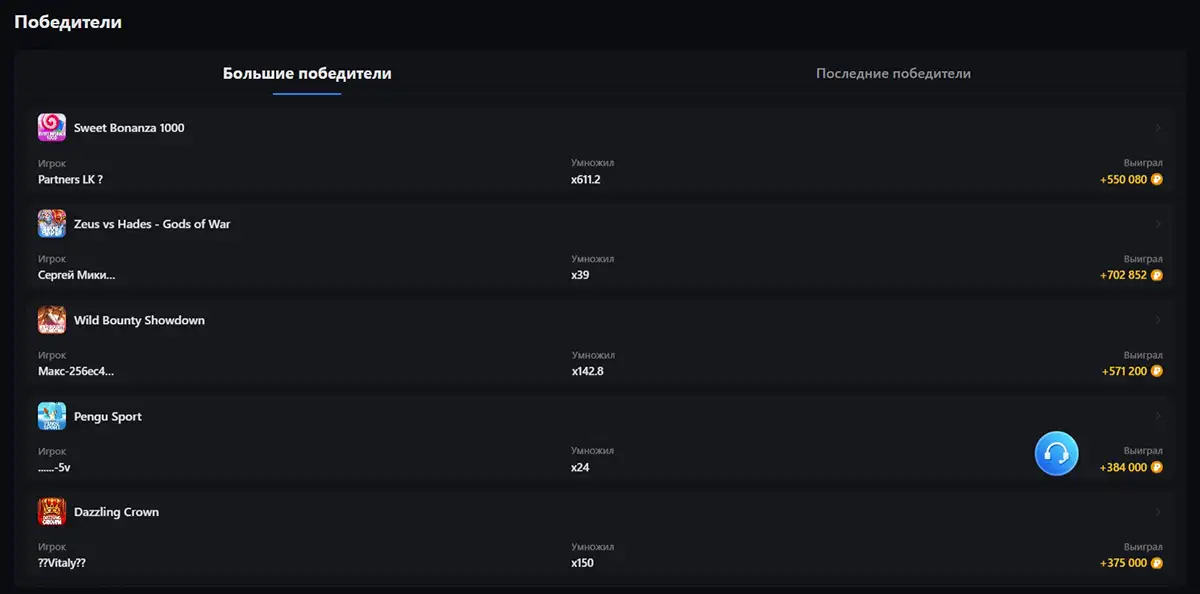Click the x142.8 multiplier value
The height and width of the screenshot is (594, 1200).
pyautogui.click(x=588, y=371)
